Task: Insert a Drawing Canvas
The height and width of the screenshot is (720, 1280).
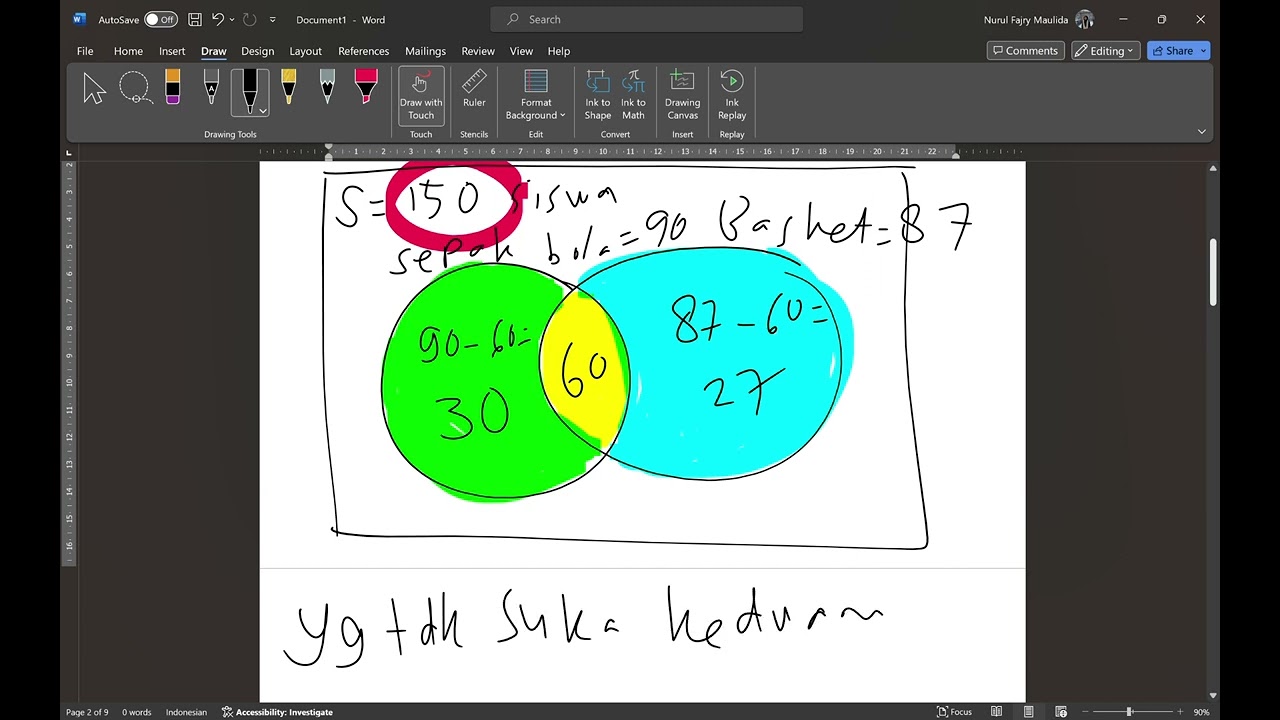Action: (682, 96)
